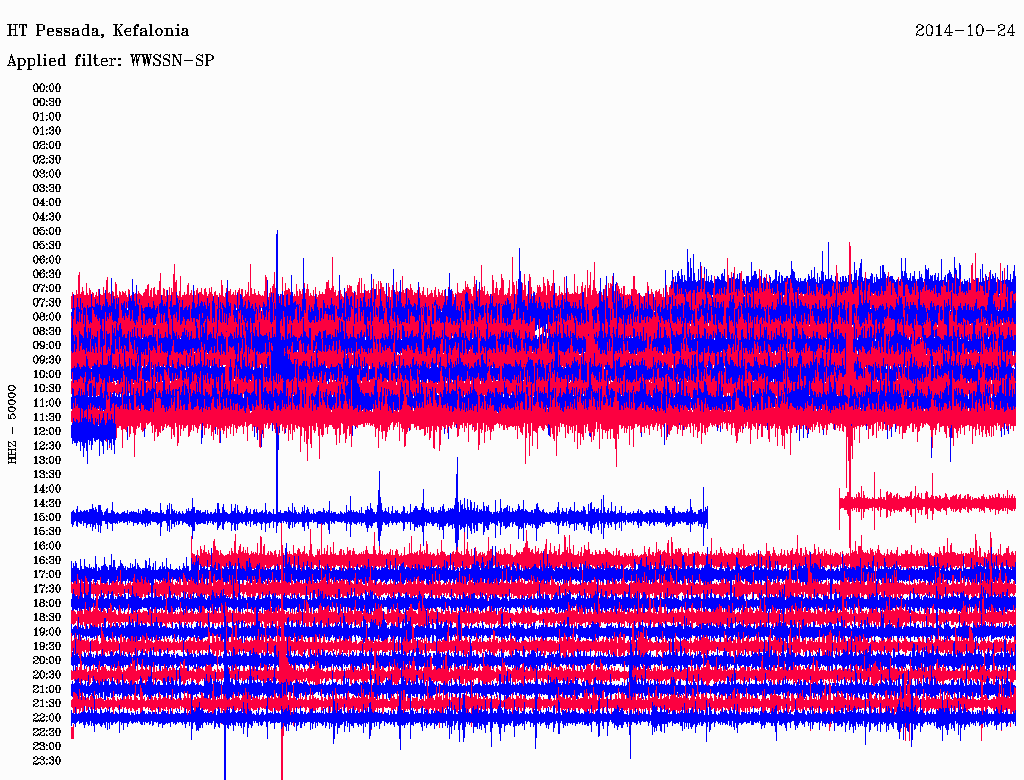Screen dimensions: 1024x780
Task: Click the 05:00 time label
Action: click(x=47, y=231)
